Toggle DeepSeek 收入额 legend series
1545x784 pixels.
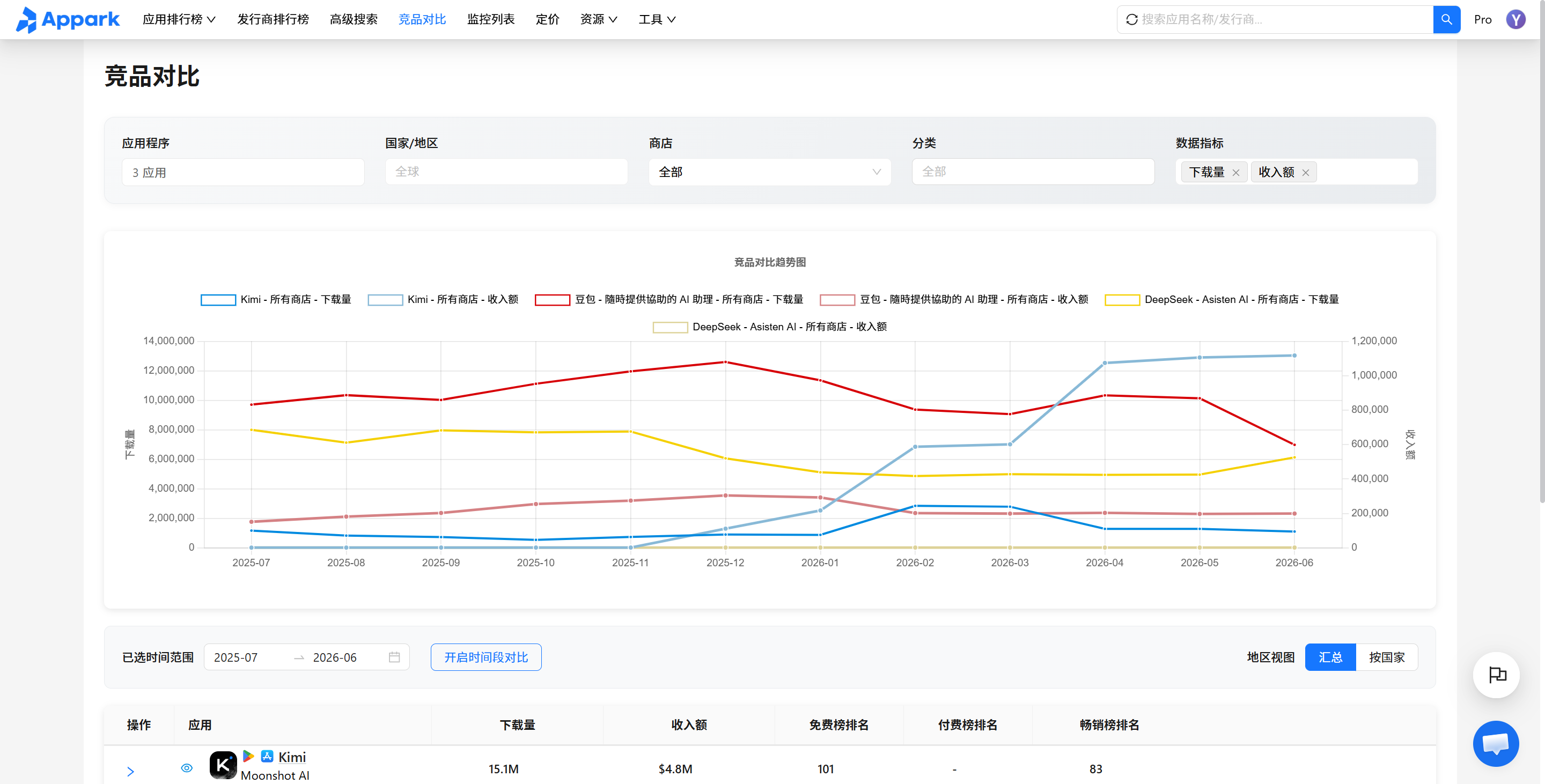(x=769, y=327)
